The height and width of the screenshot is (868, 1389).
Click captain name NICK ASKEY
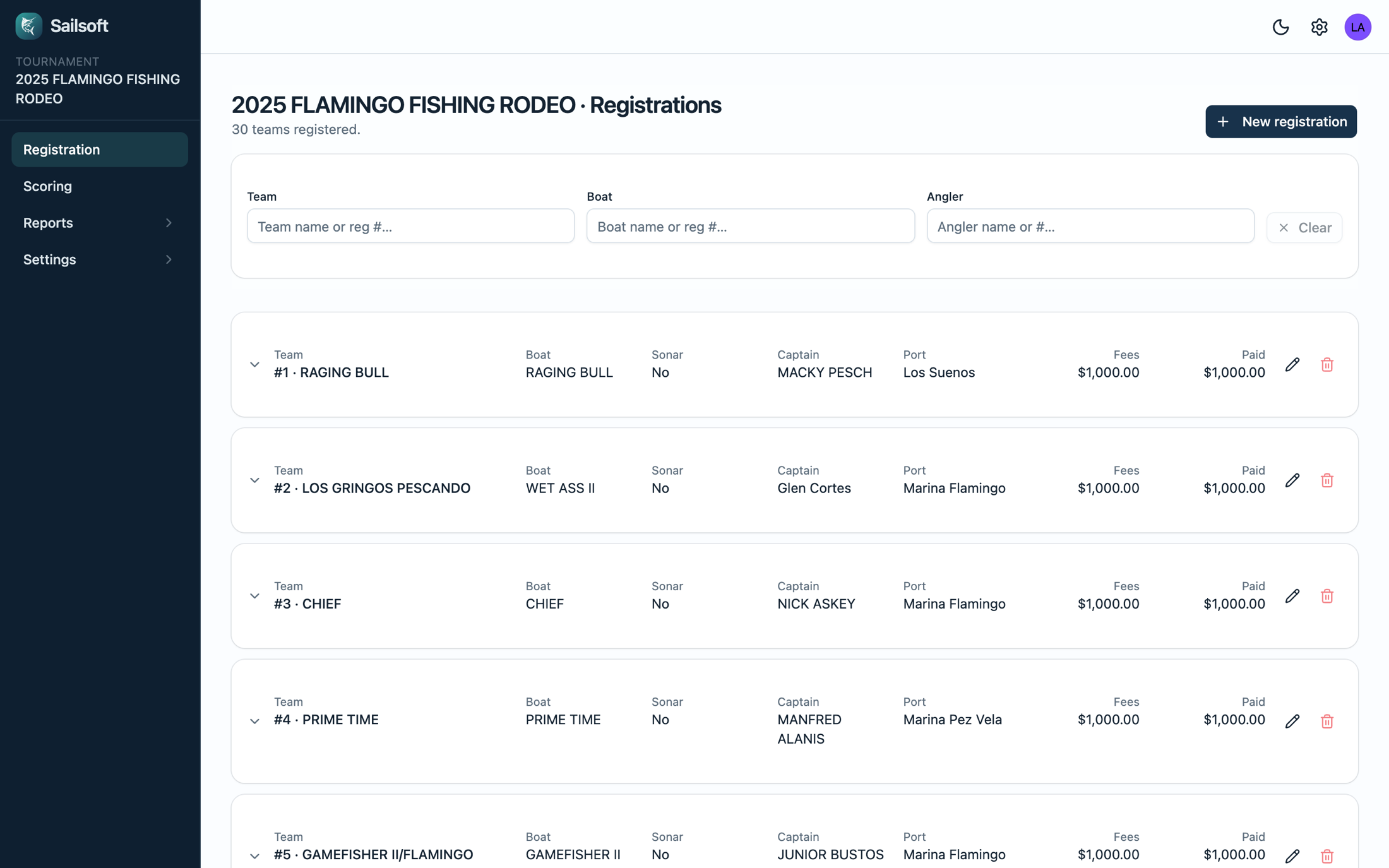(x=816, y=603)
